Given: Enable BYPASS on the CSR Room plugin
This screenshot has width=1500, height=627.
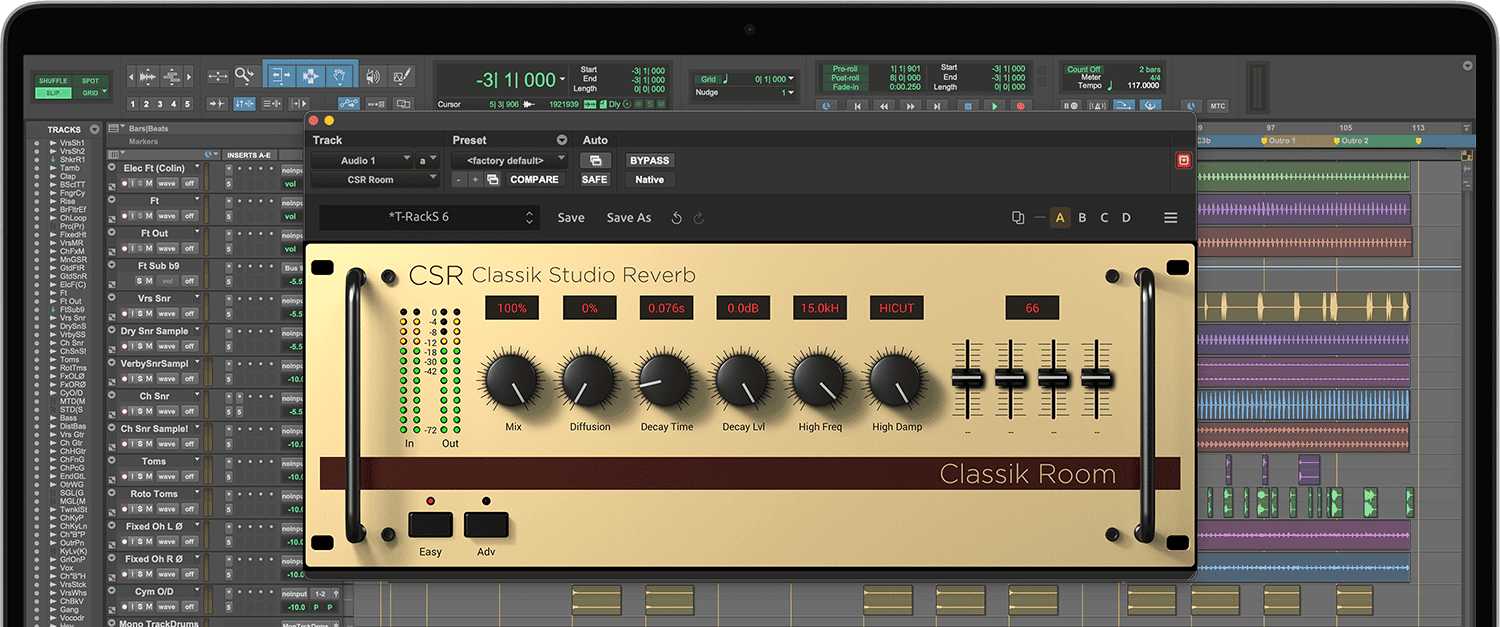Looking at the screenshot, I should click(649, 160).
